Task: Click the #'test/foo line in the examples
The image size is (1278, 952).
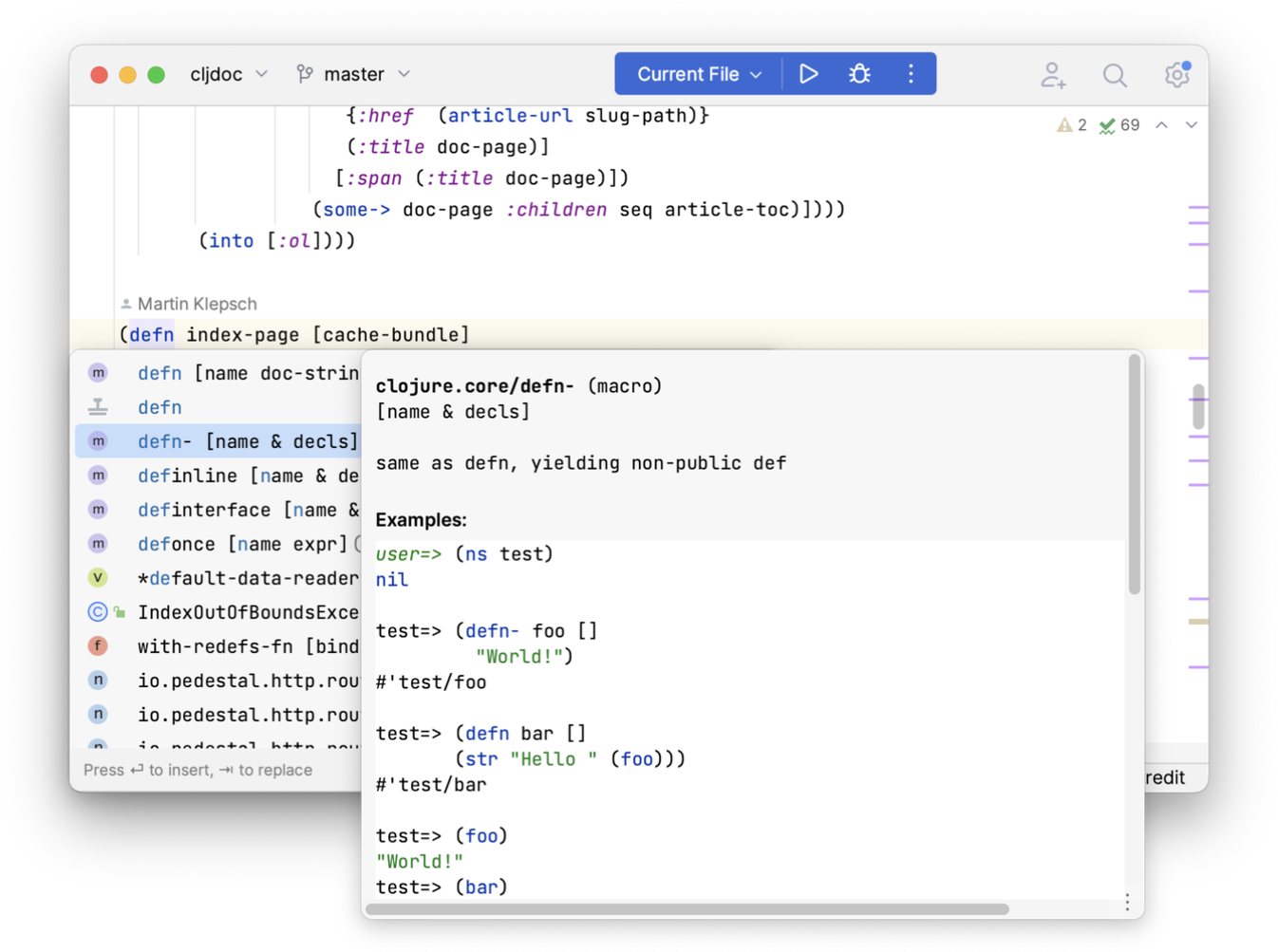Action: (x=431, y=682)
